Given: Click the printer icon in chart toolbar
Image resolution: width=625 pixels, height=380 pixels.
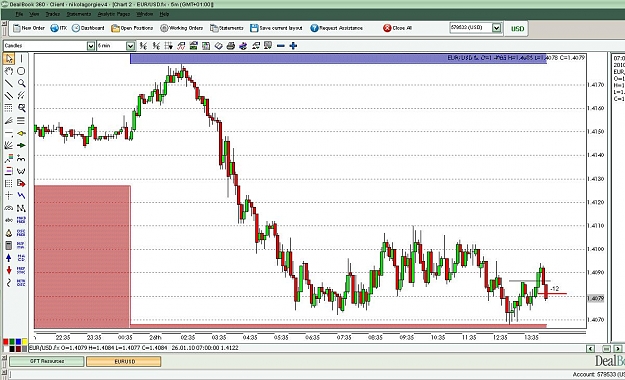Looking at the screenshot, I should point(230,46).
